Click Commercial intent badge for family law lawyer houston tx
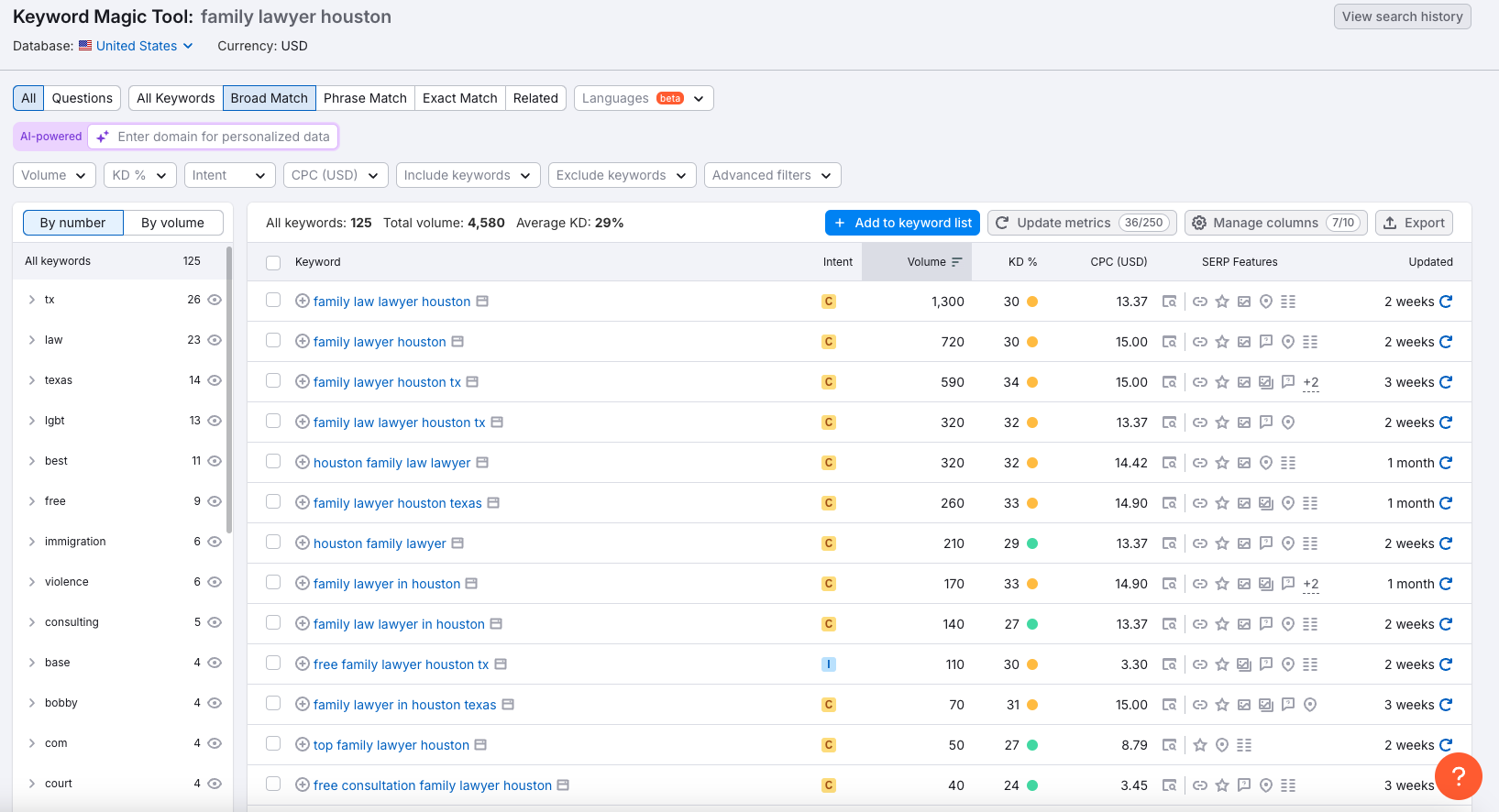The width and height of the screenshot is (1499, 812). pyautogui.click(x=829, y=422)
